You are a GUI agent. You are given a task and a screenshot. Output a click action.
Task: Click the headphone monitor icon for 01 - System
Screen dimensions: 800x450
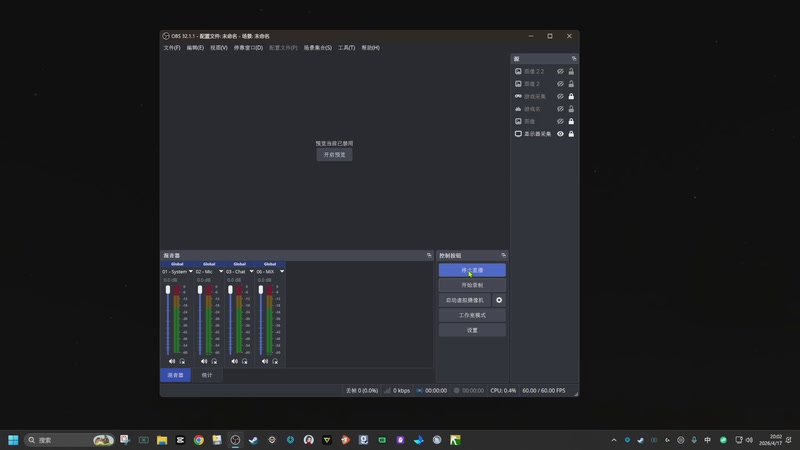[182, 361]
